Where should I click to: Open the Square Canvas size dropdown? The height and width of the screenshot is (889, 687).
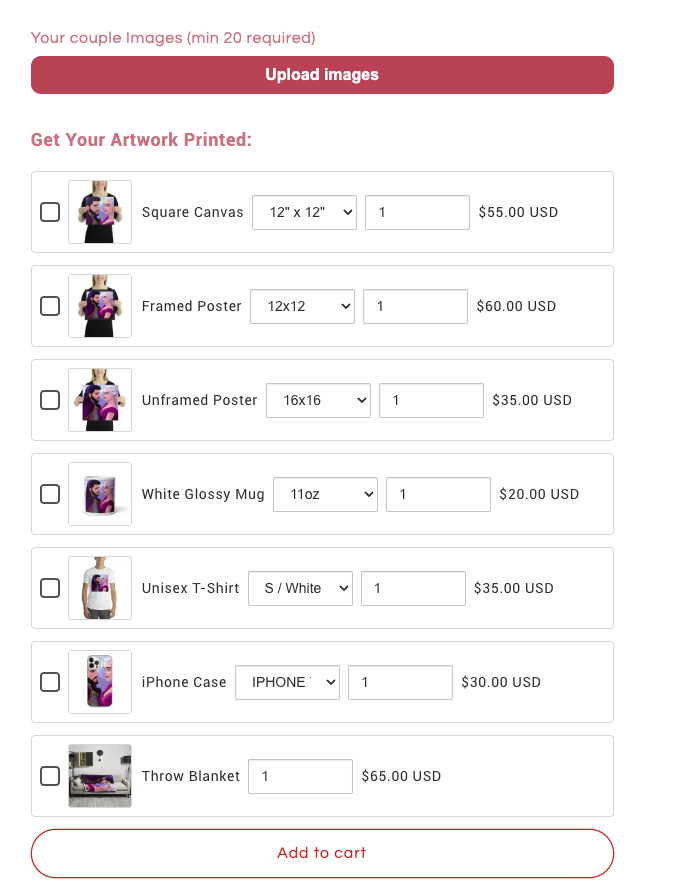point(304,213)
